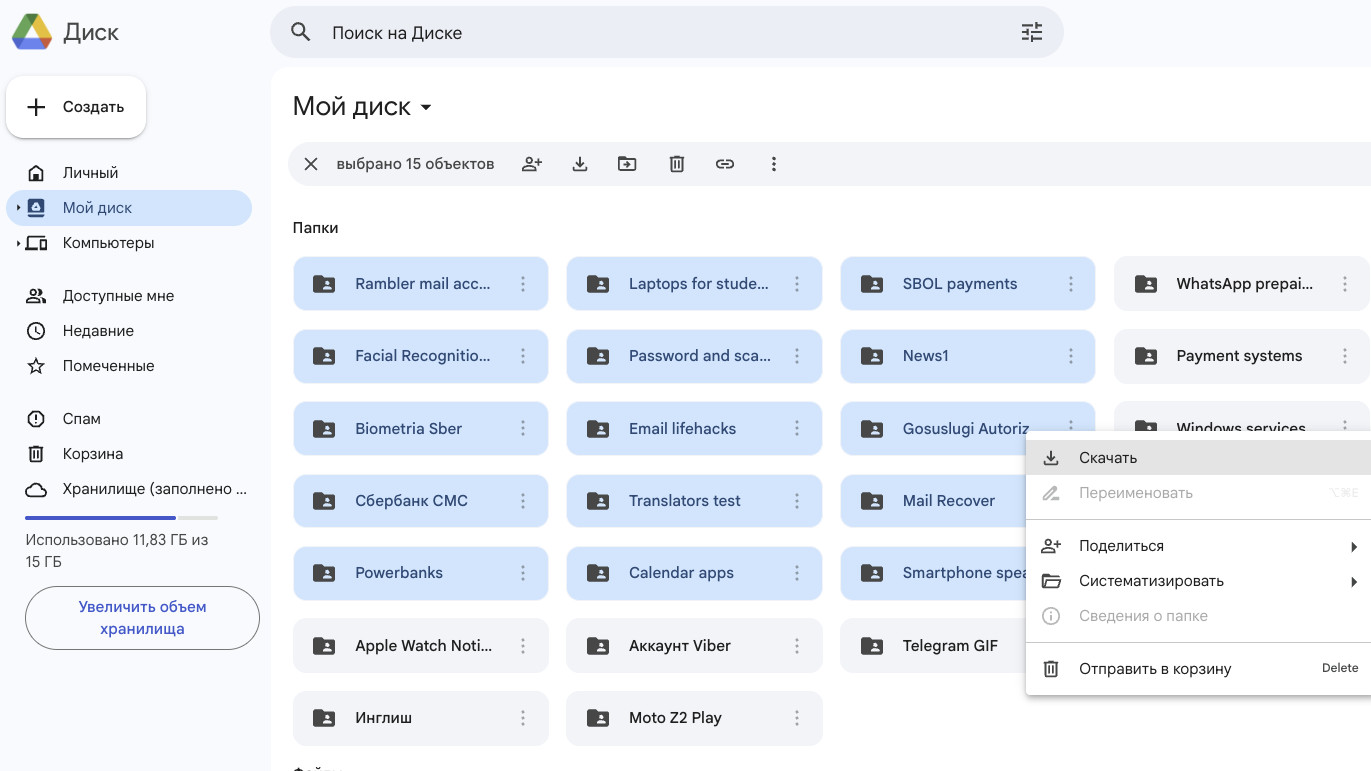Click the Google Drive logo
The image size is (1371, 771).
coord(32,32)
